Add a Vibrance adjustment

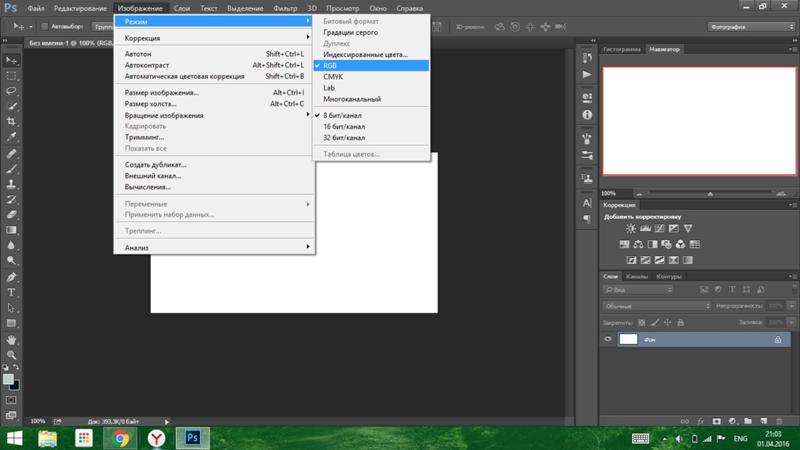(x=688, y=229)
